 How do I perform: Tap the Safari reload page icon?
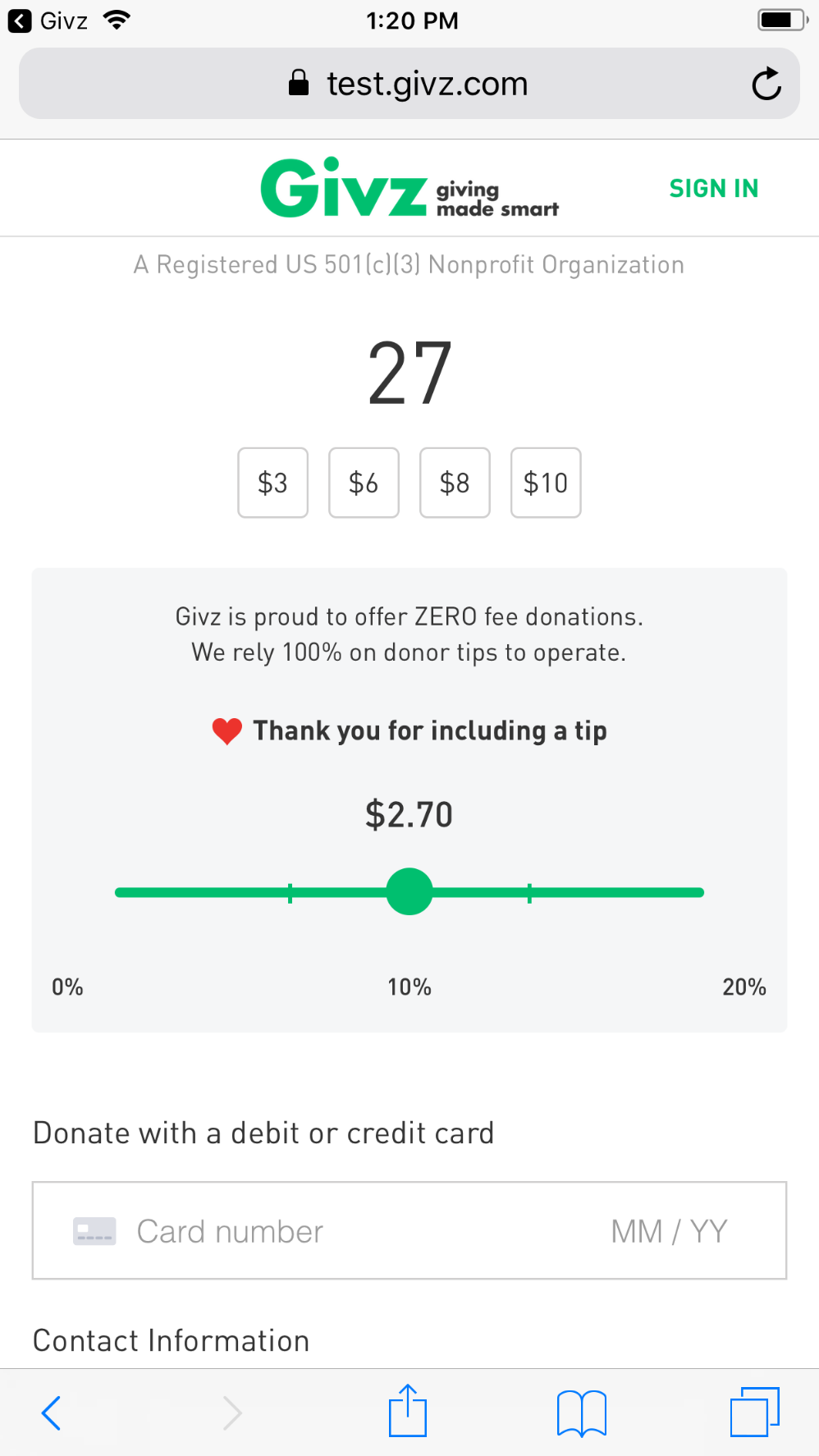(766, 84)
